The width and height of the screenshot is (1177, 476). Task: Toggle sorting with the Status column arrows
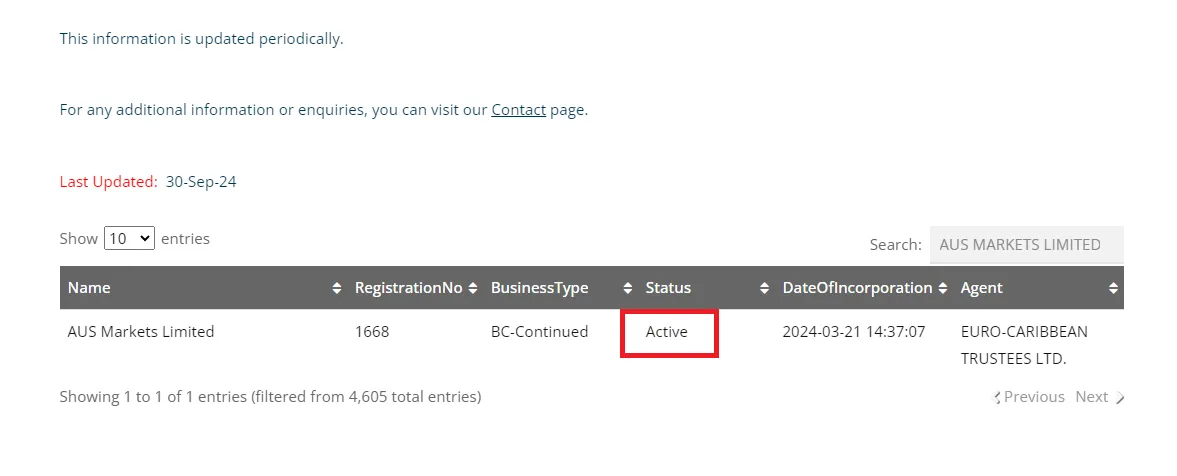[764, 288]
